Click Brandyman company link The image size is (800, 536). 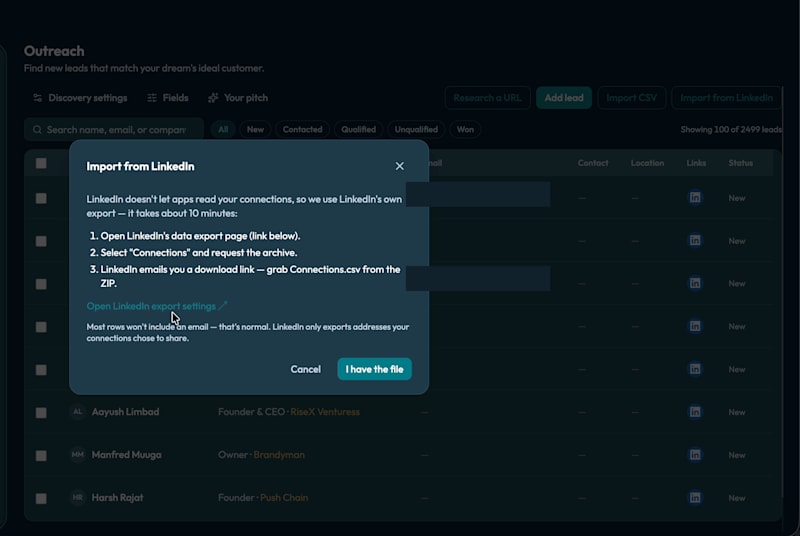point(279,455)
